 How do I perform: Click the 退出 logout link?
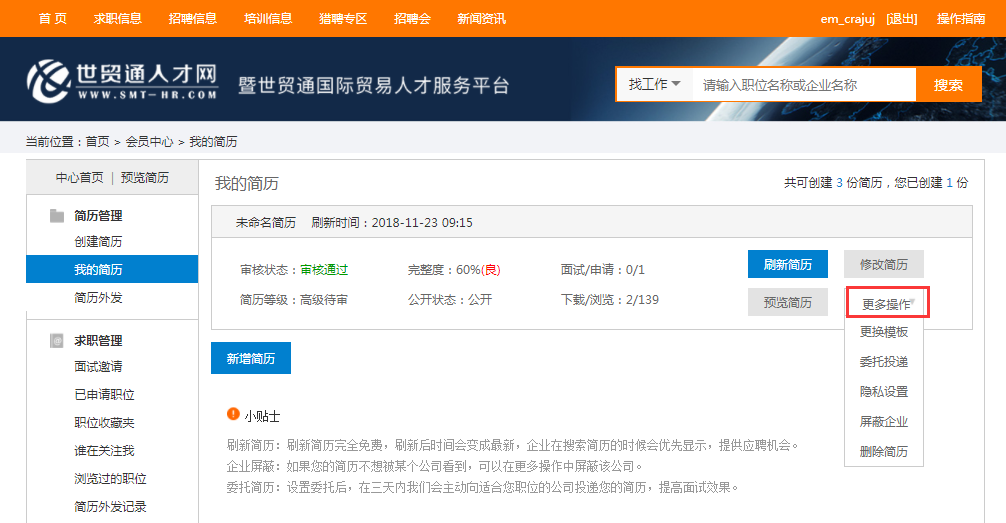[x=901, y=18]
